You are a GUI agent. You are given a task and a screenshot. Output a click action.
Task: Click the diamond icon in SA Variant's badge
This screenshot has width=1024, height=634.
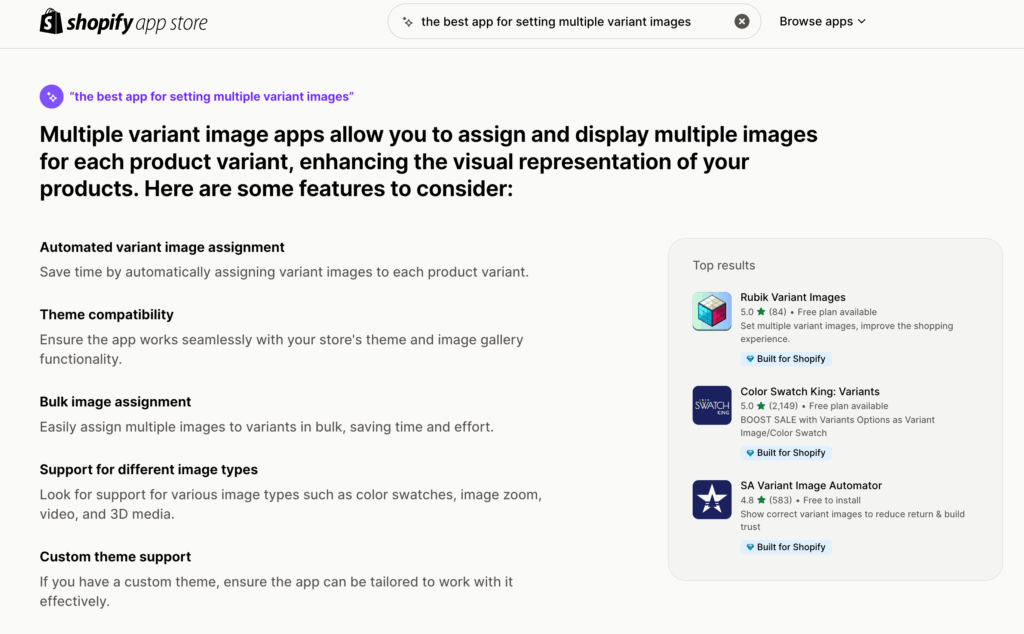point(750,547)
